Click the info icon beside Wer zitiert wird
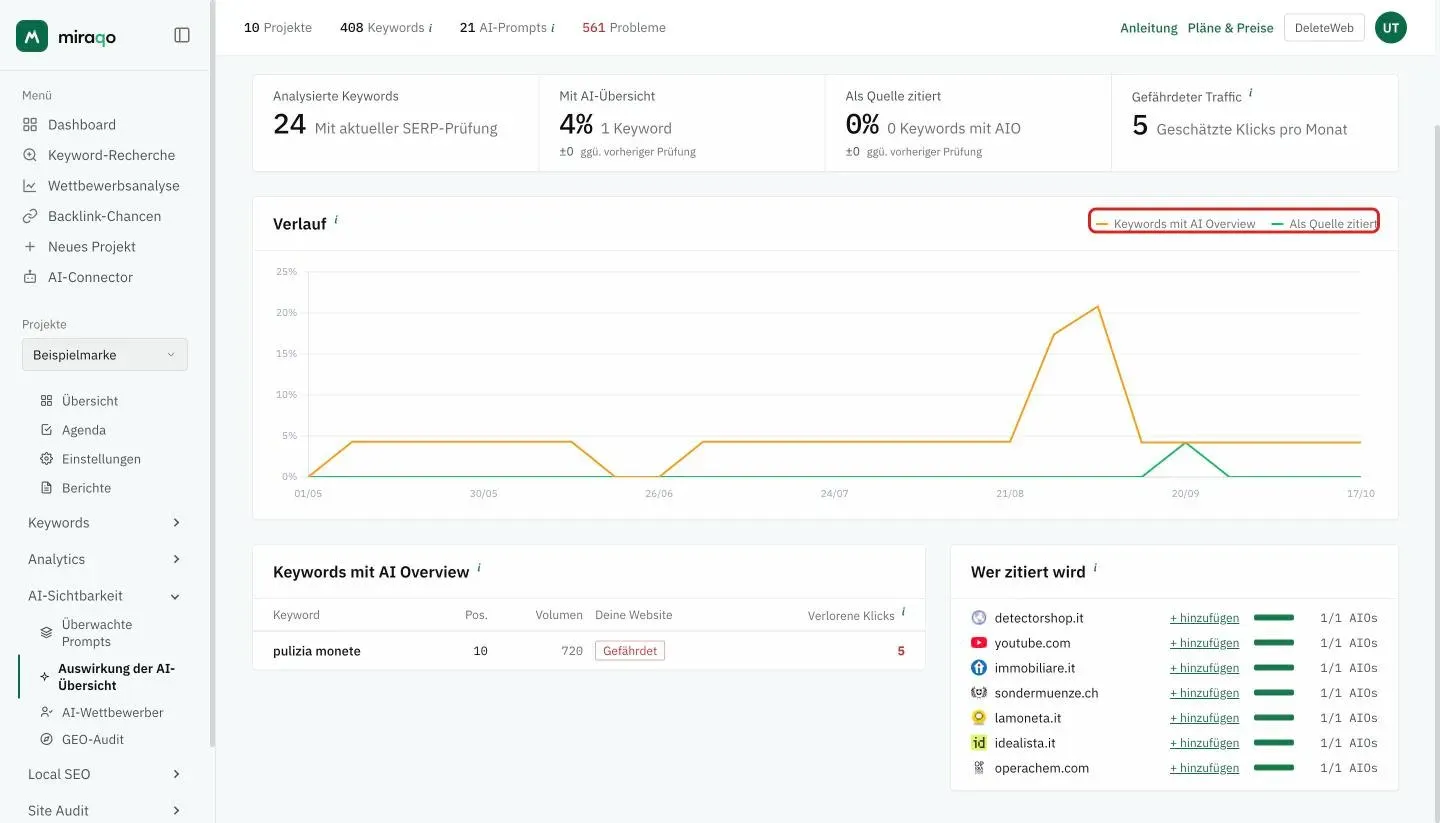The width and height of the screenshot is (1440, 823). click(x=1095, y=568)
